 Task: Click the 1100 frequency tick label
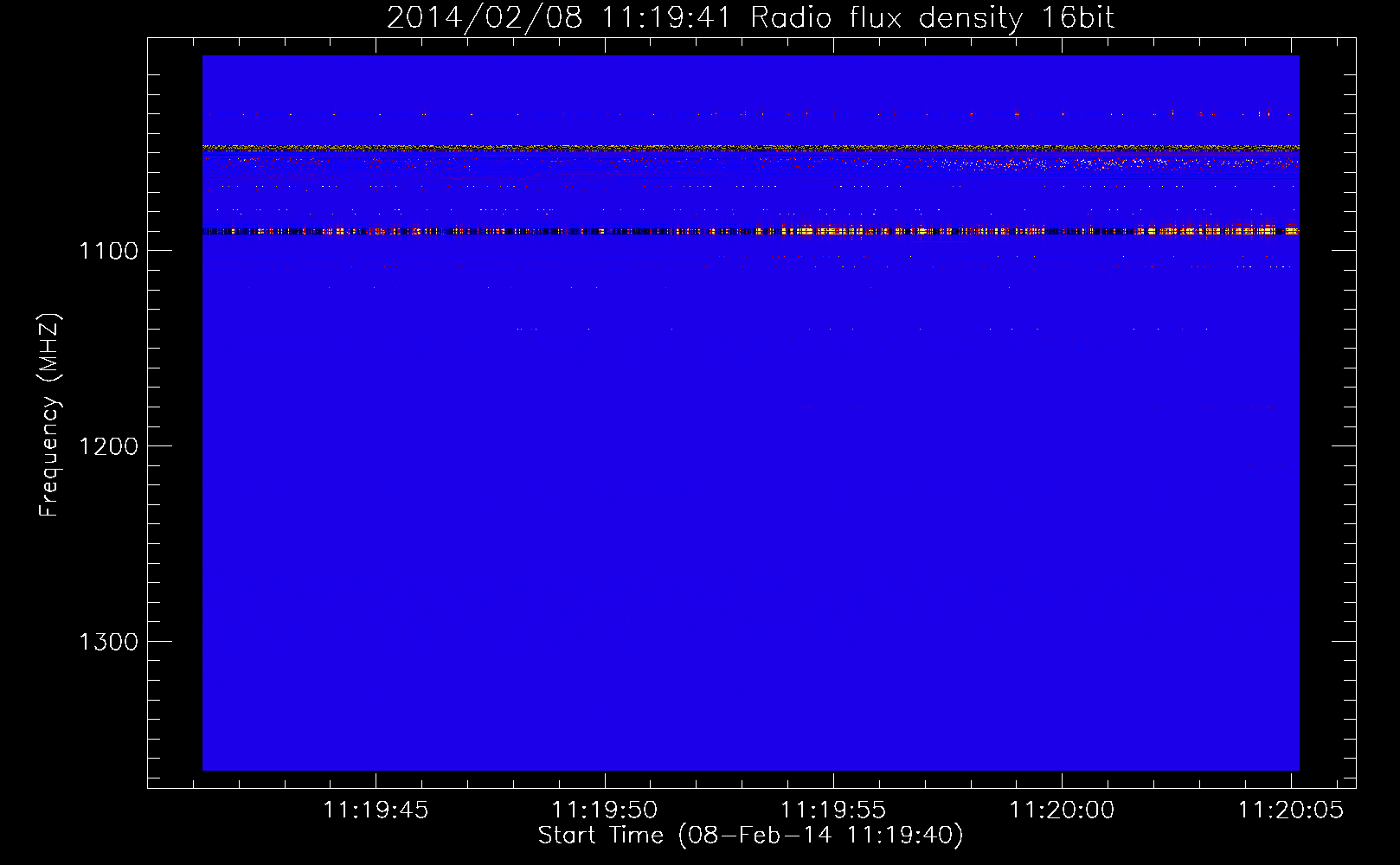[108, 251]
